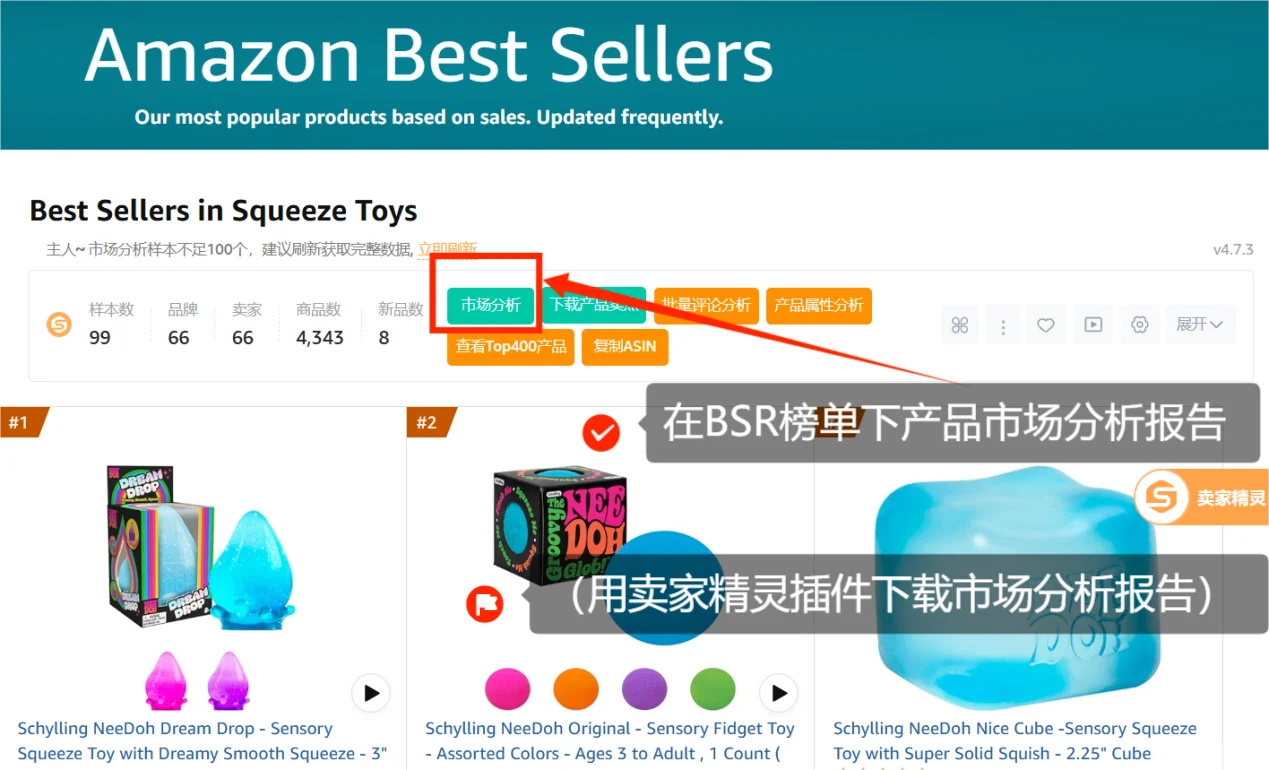Toggle the red checkmark on product #2
The height and width of the screenshot is (770, 1269).
coord(601,433)
